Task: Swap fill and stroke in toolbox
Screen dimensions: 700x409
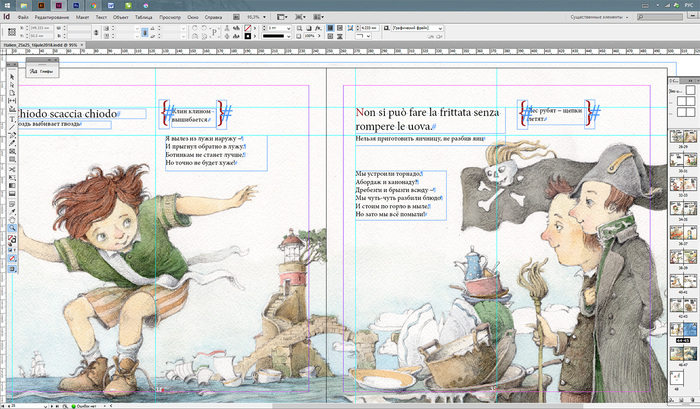Action: (16, 238)
